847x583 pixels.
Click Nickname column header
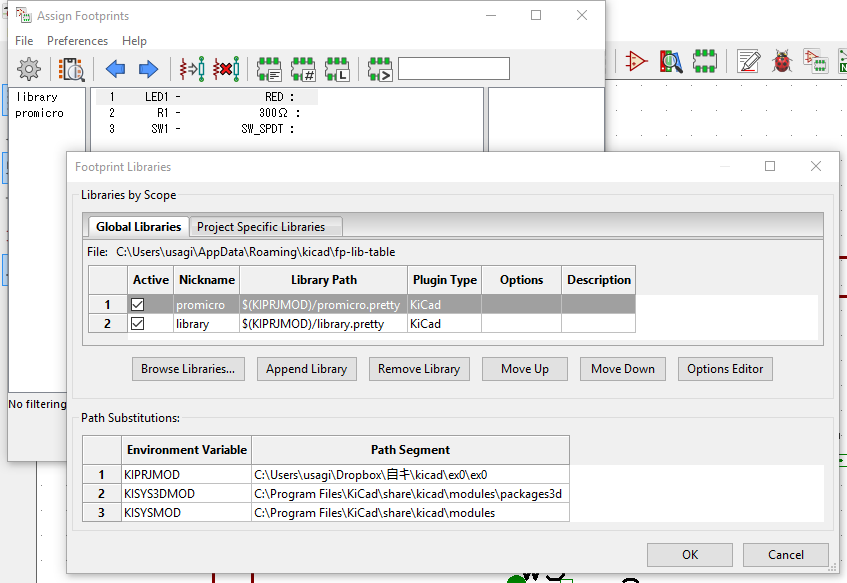[x=206, y=280]
